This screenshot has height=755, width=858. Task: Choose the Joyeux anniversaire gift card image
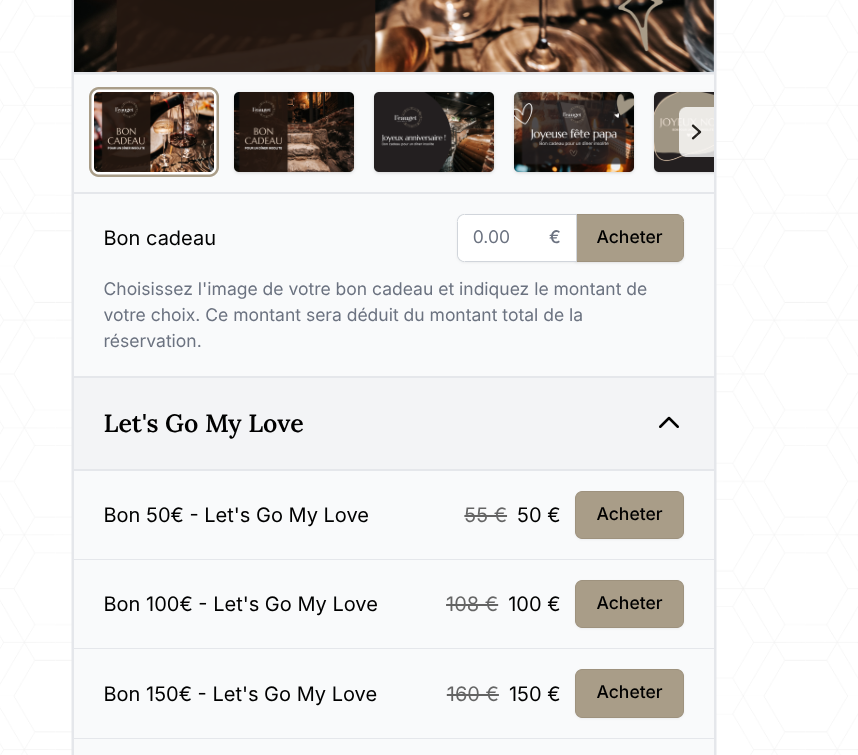[434, 132]
